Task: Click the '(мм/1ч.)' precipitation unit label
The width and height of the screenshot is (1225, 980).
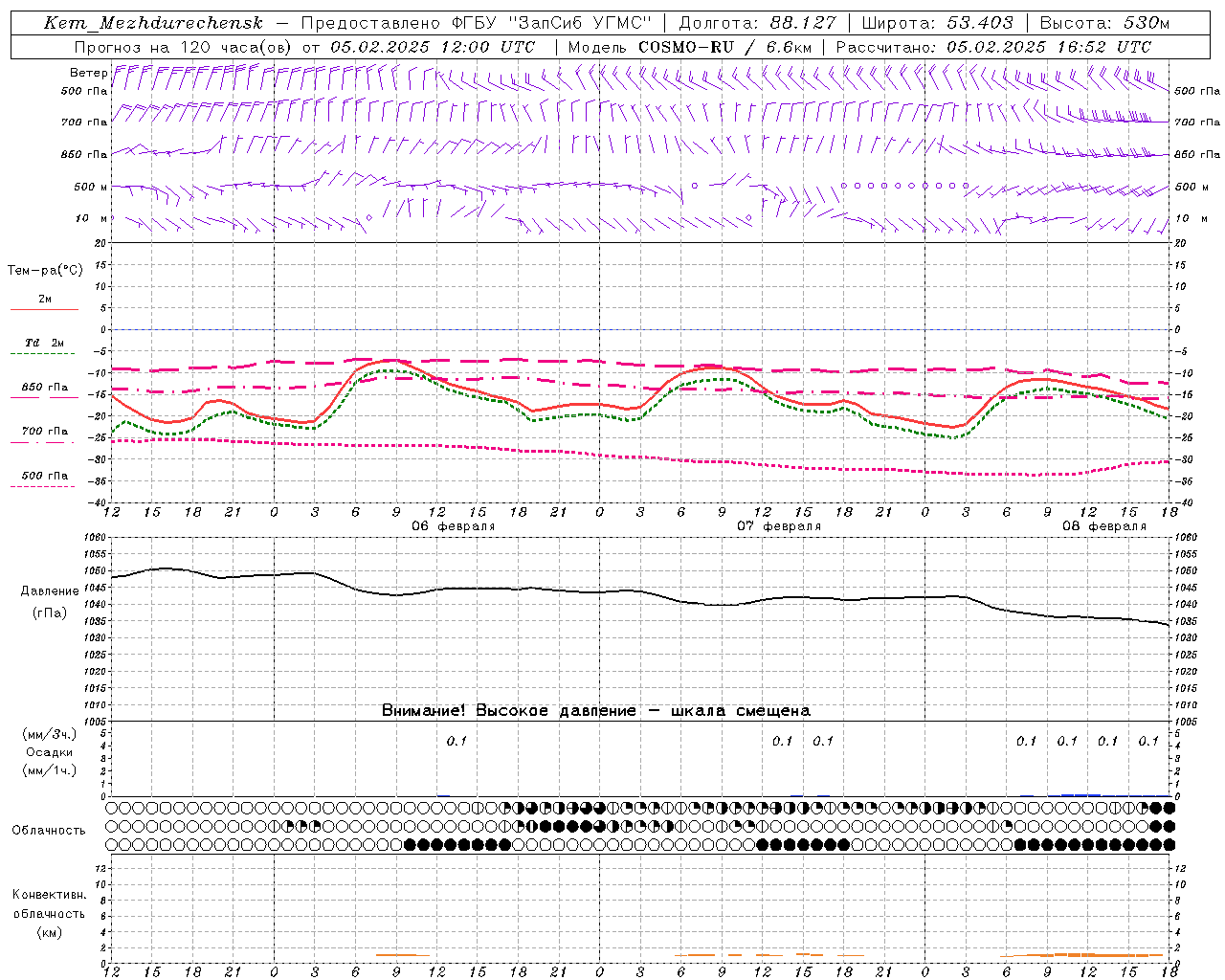Action: (x=50, y=770)
